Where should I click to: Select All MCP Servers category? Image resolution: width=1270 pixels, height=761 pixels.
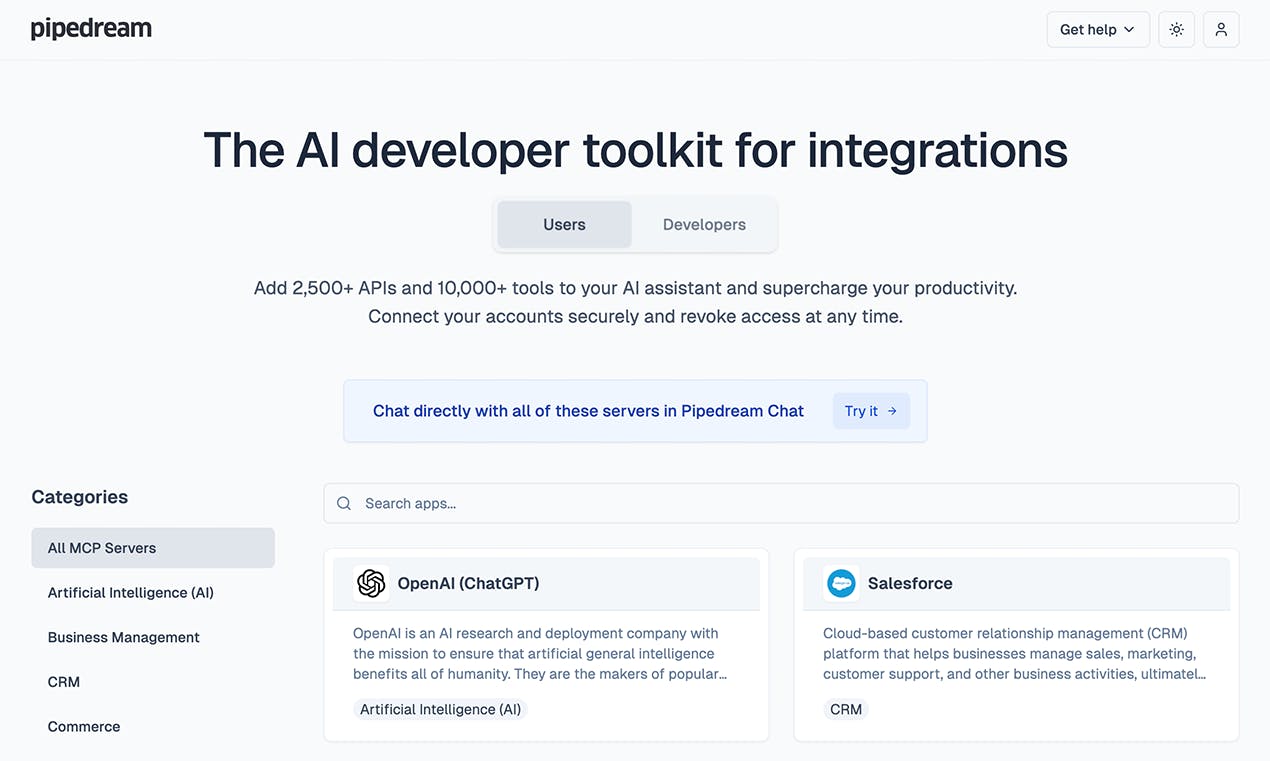click(153, 548)
